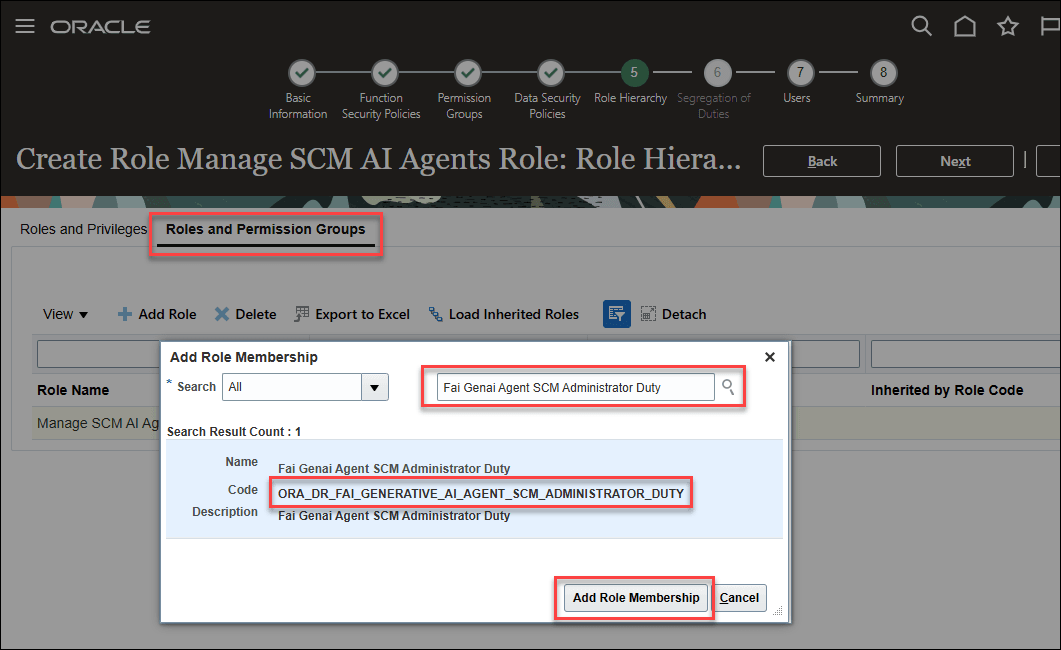Jump to the Users step circle
1061x650 pixels.
[799, 72]
